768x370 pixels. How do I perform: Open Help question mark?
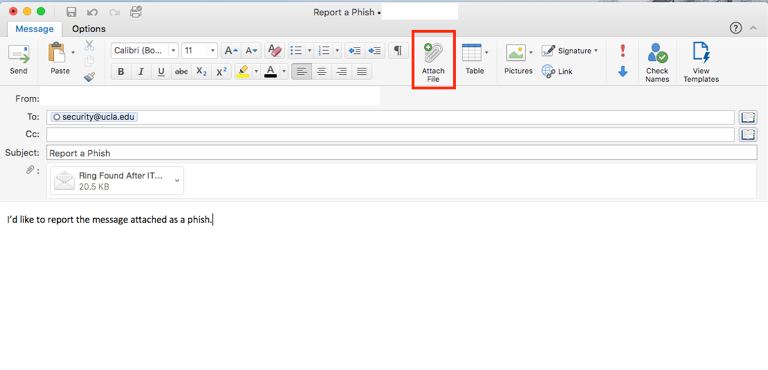736,28
